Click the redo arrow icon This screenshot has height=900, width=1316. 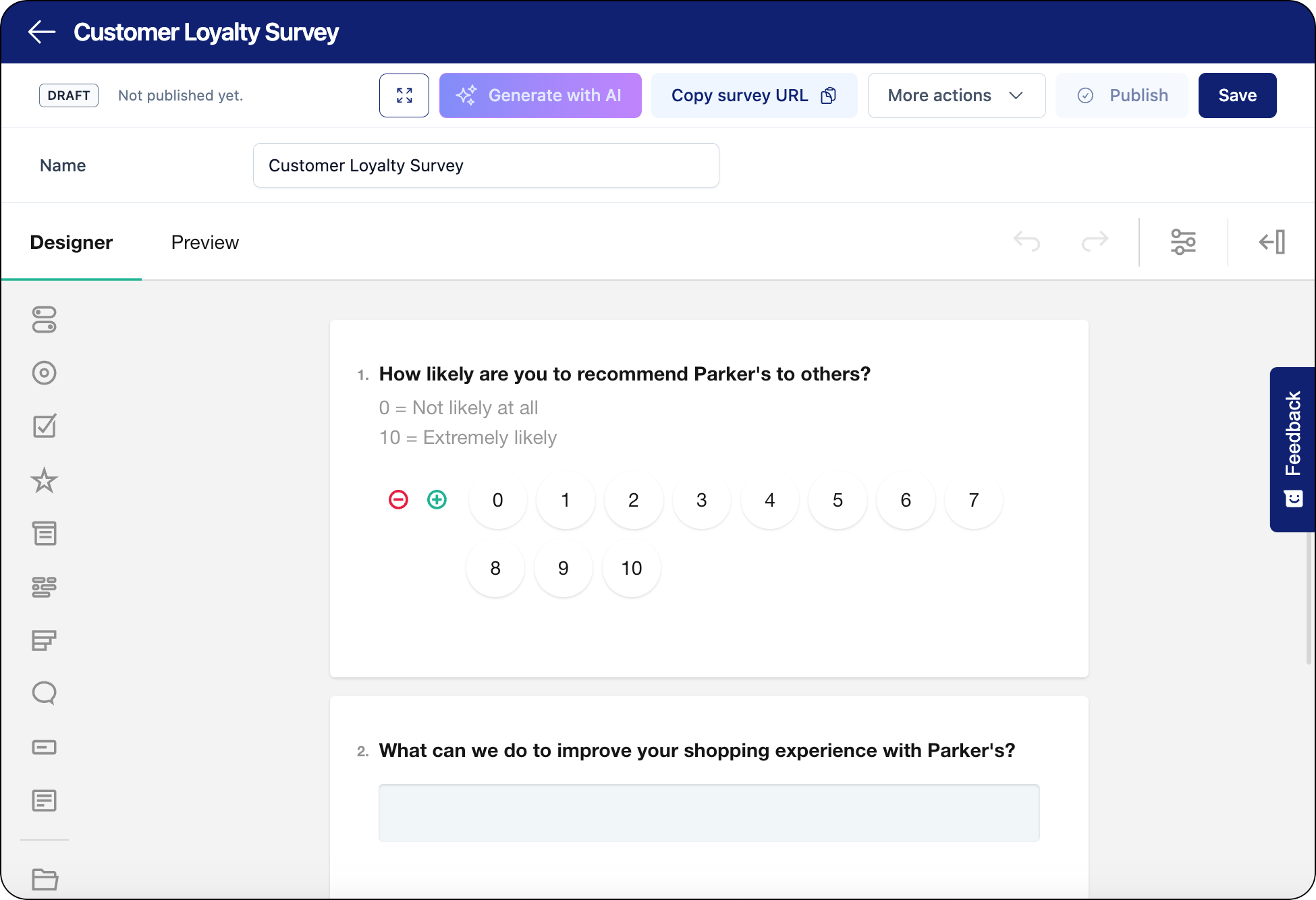coord(1094,242)
